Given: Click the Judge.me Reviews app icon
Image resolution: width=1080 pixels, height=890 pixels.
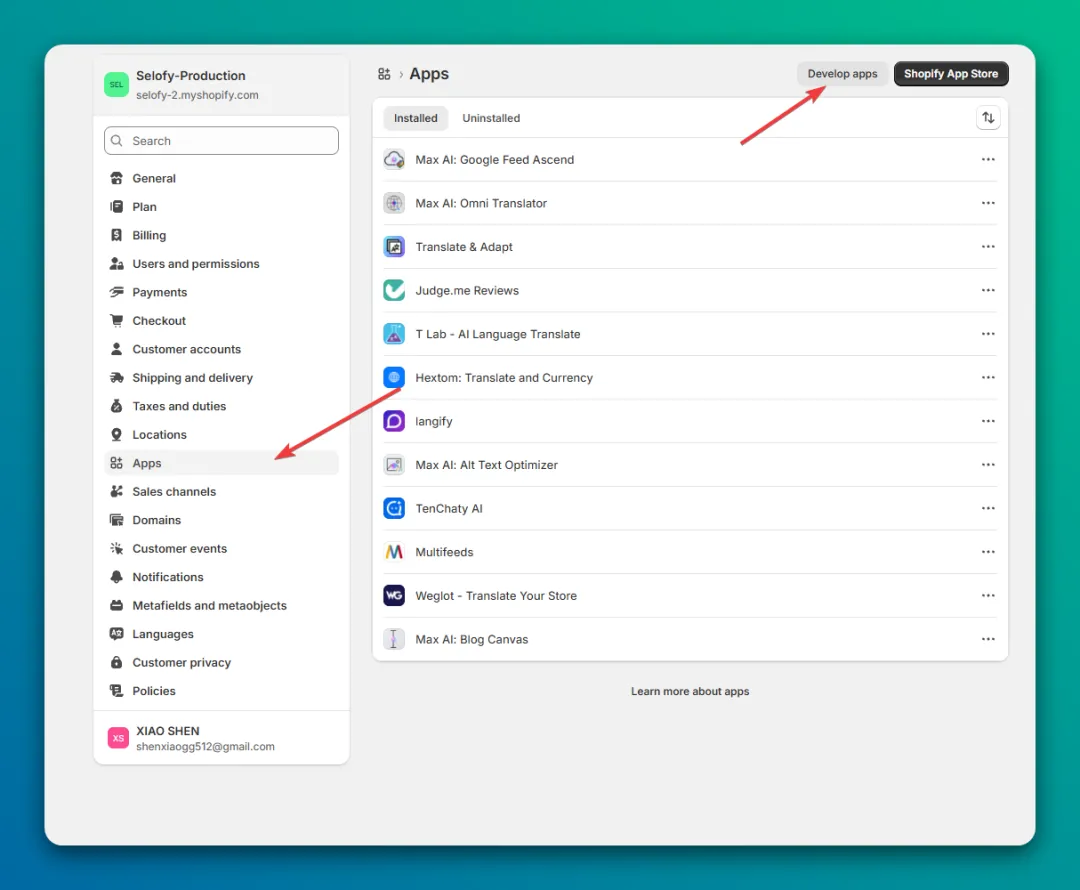Looking at the screenshot, I should pos(394,290).
